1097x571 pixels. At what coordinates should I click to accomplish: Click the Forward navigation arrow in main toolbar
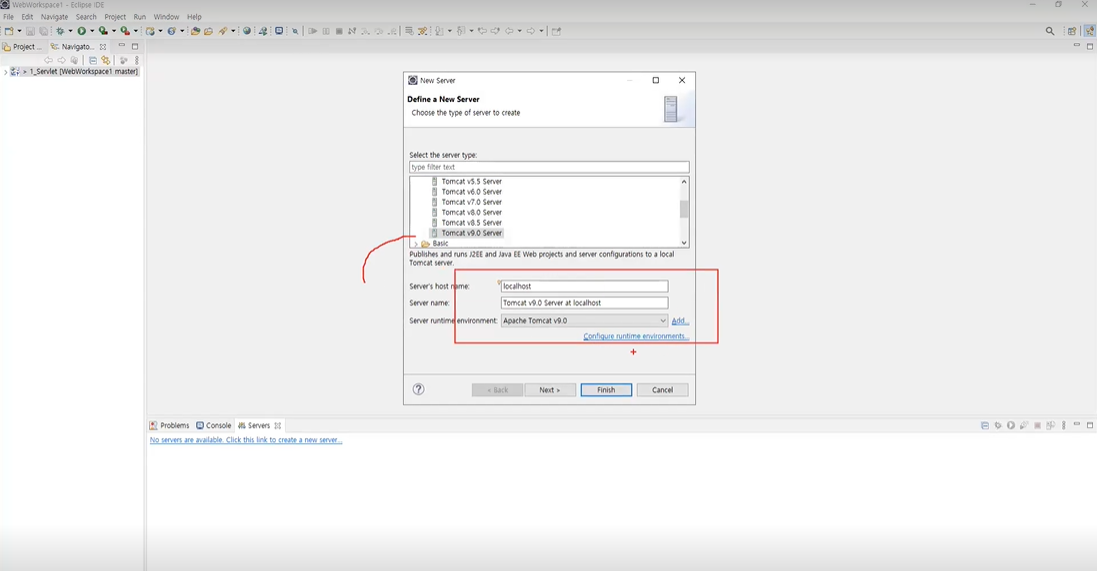tap(531, 31)
